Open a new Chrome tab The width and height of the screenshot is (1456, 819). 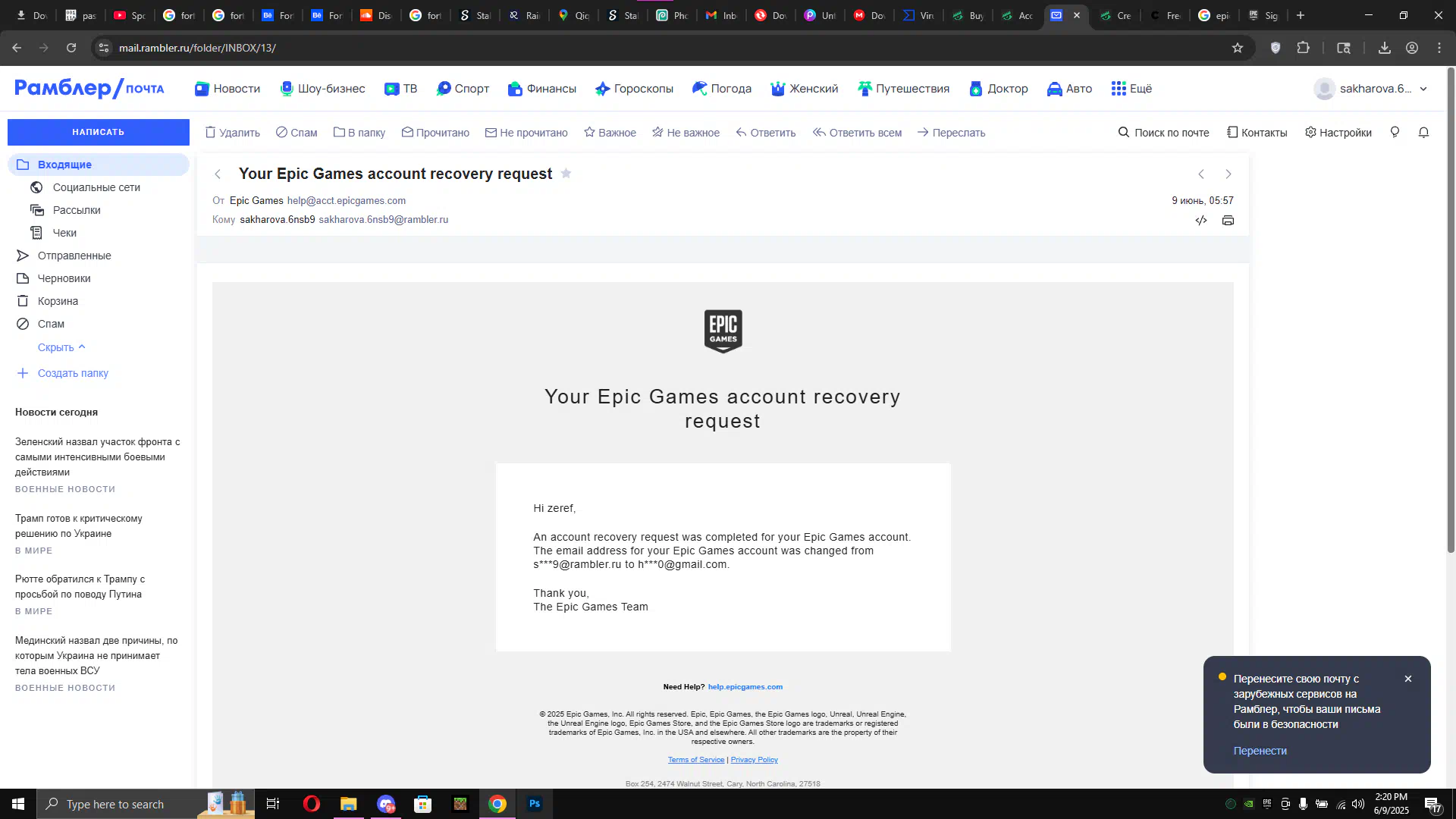pyautogui.click(x=1301, y=15)
